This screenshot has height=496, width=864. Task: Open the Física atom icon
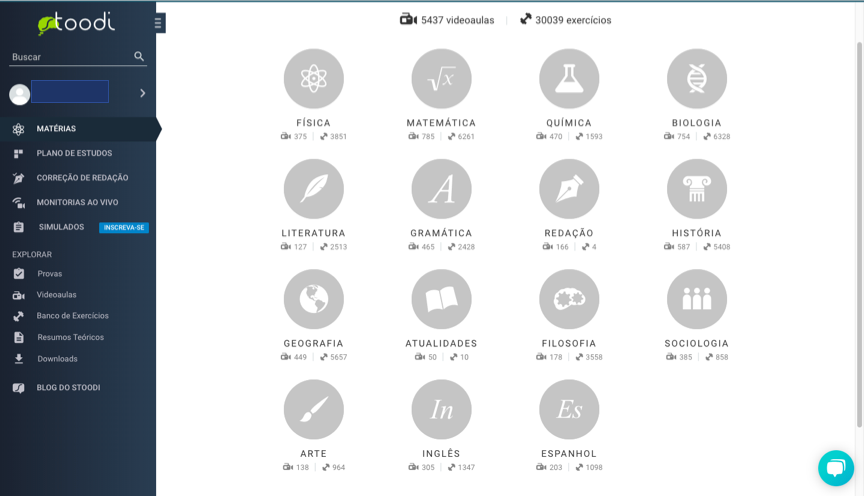tap(313, 79)
